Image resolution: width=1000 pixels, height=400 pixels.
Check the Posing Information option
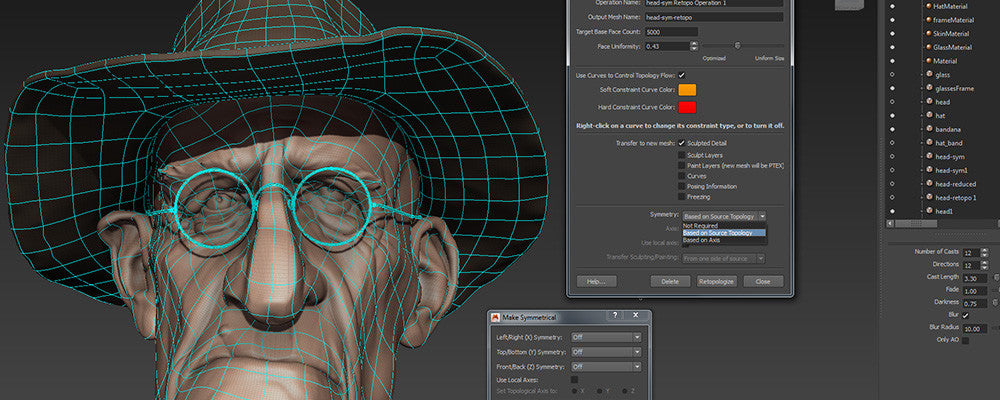[x=682, y=186]
